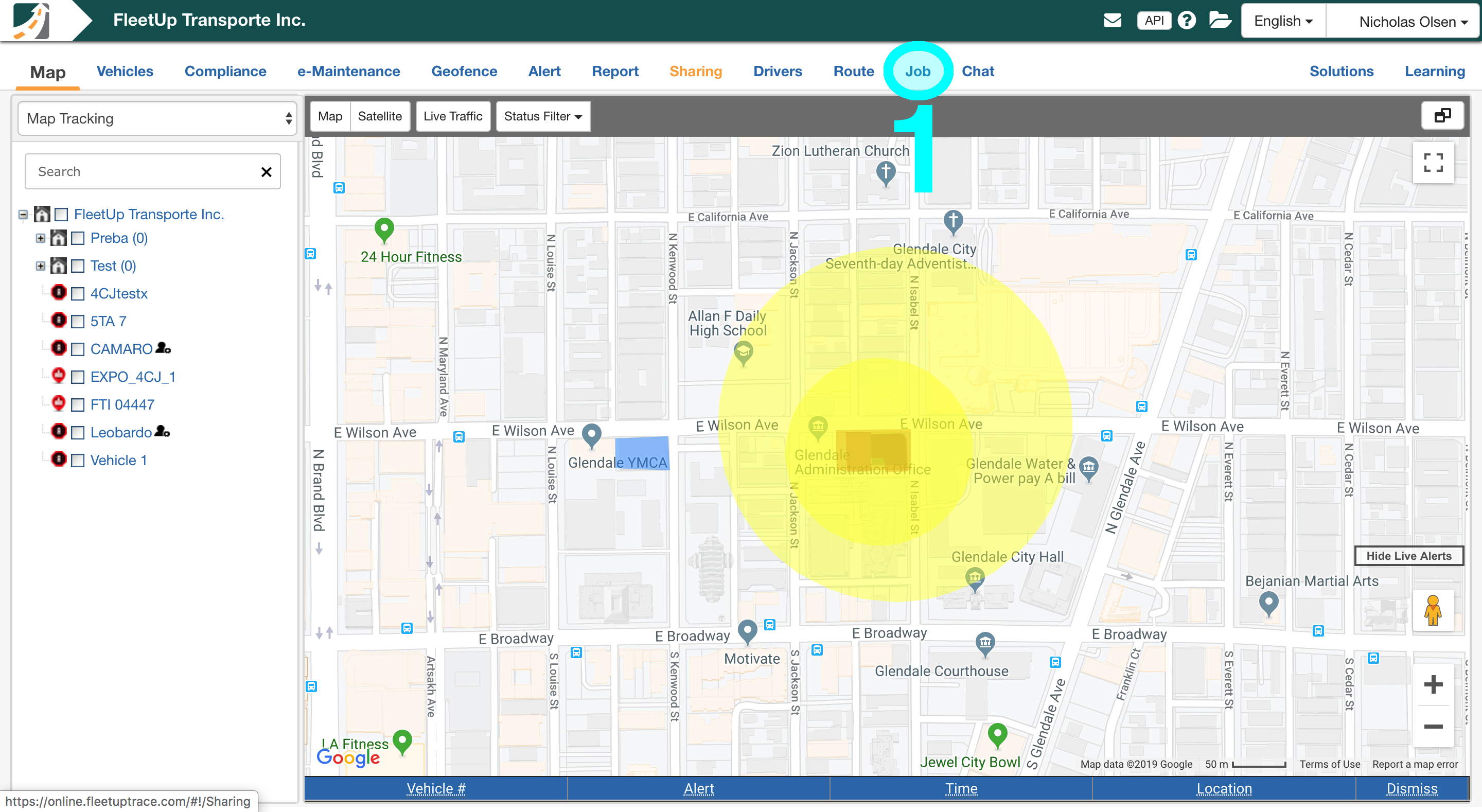Screen dimensions: 1482x812
Task: Toggle Live Traffic layer
Action: [453, 116]
